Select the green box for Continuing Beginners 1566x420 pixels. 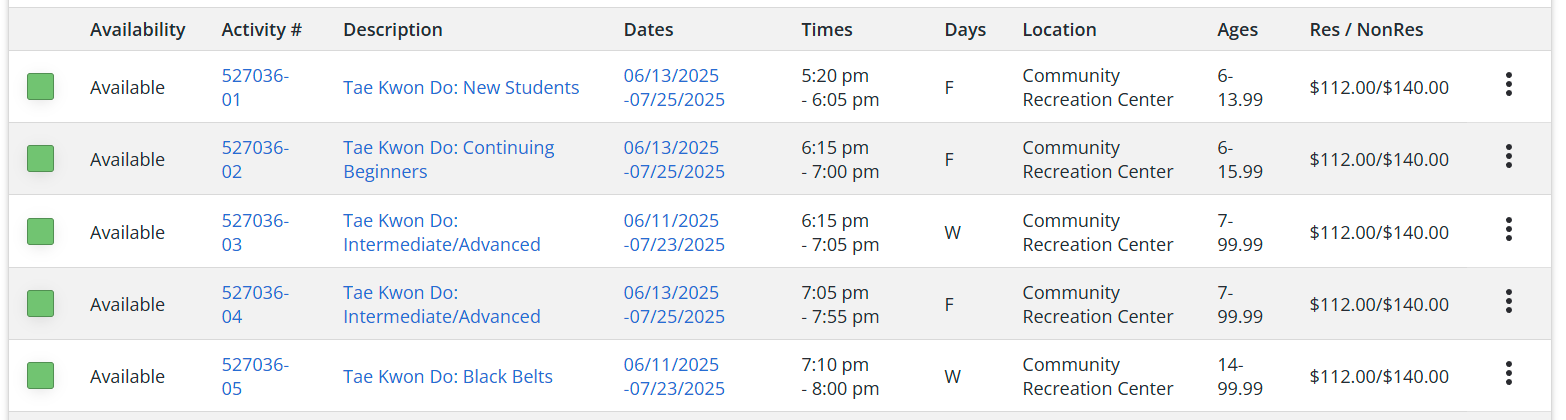click(x=40, y=159)
